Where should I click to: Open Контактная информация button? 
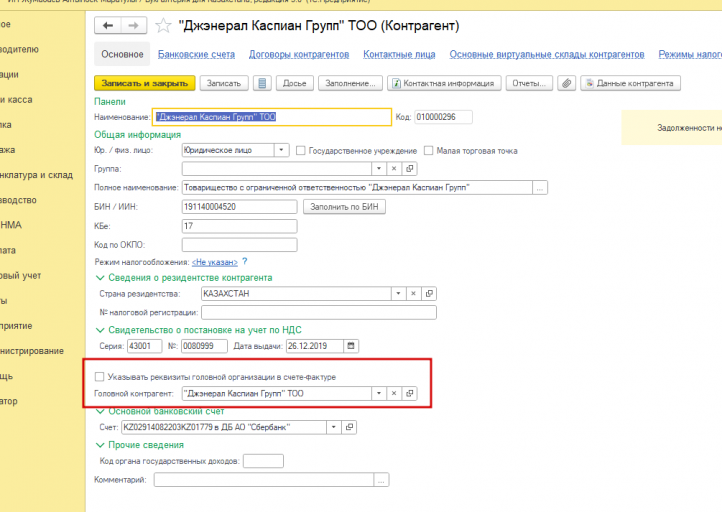coord(444,83)
